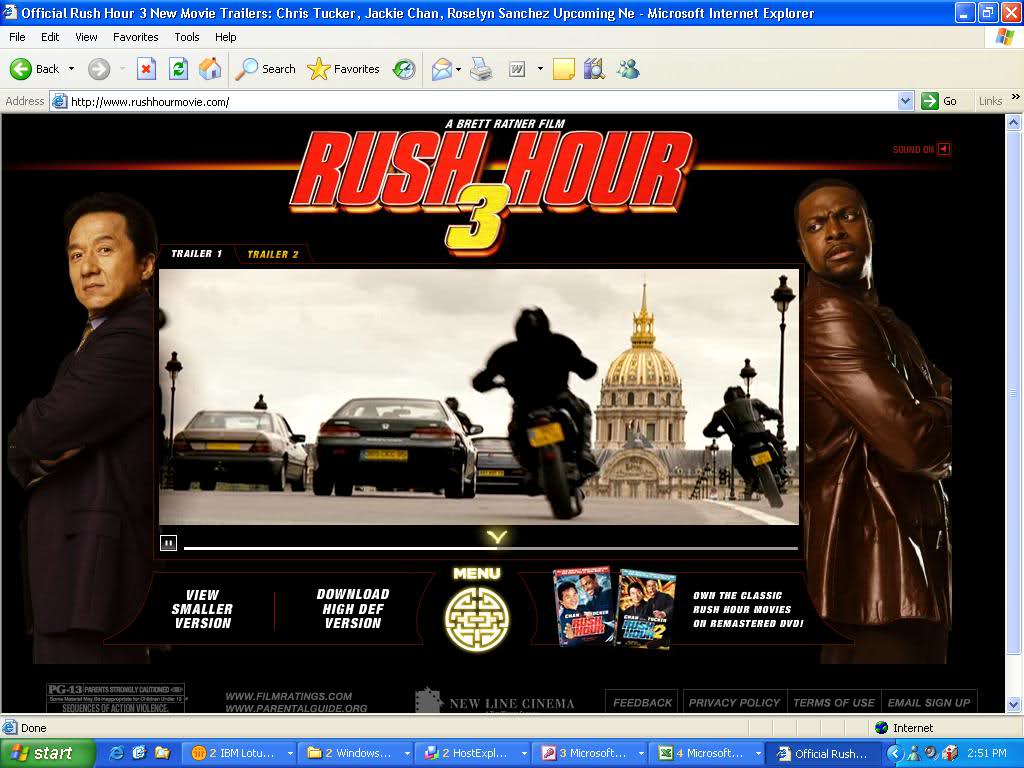Switch to the Trailer 1 tab
Image resolution: width=1024 pixels, height=768 pixels.
197,253
